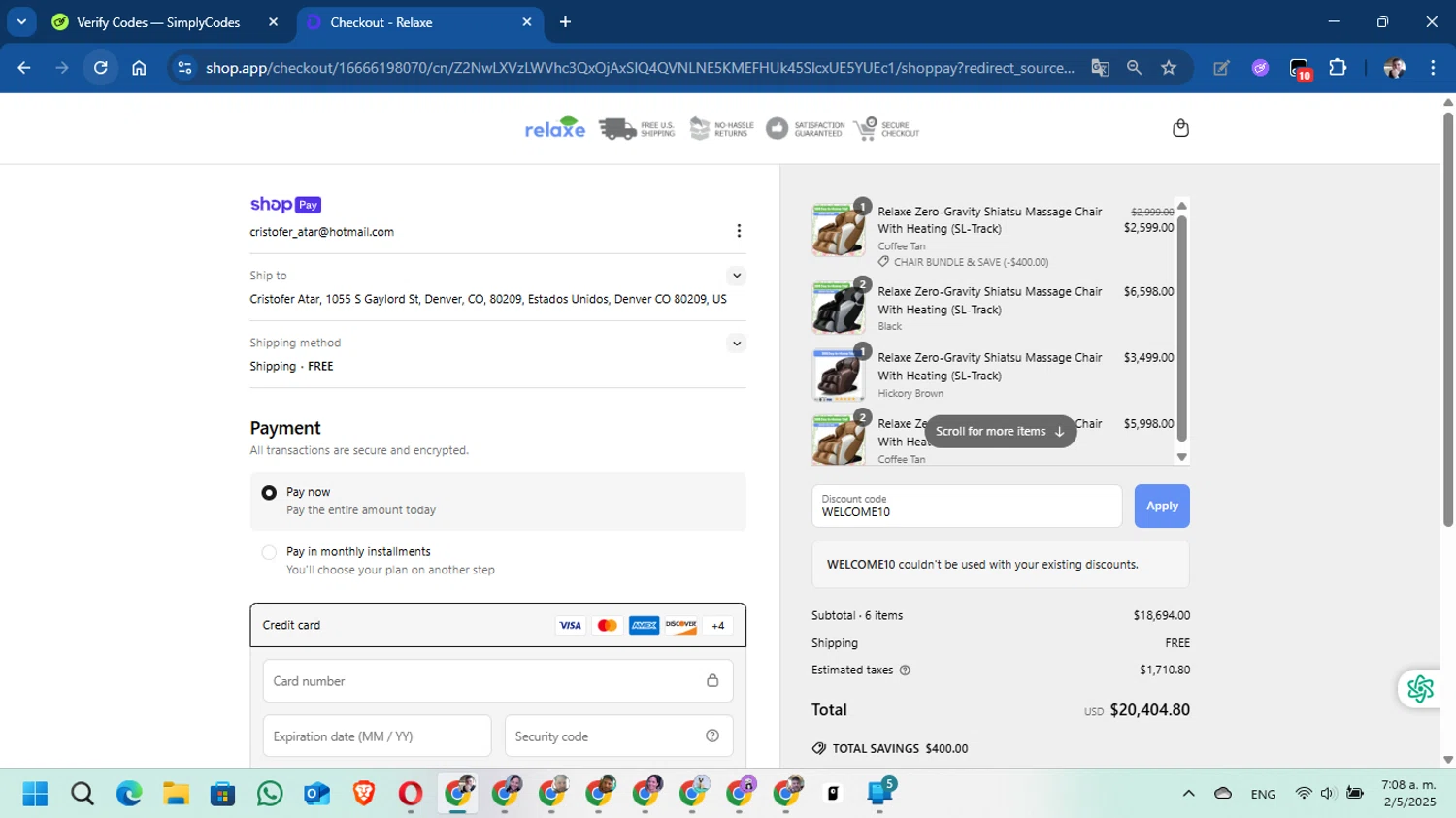The height and width of the screenshot is (818, 1456).
Task: Switch to Verify Codes — SimplyCodes tab
Action: coord(158,22)
